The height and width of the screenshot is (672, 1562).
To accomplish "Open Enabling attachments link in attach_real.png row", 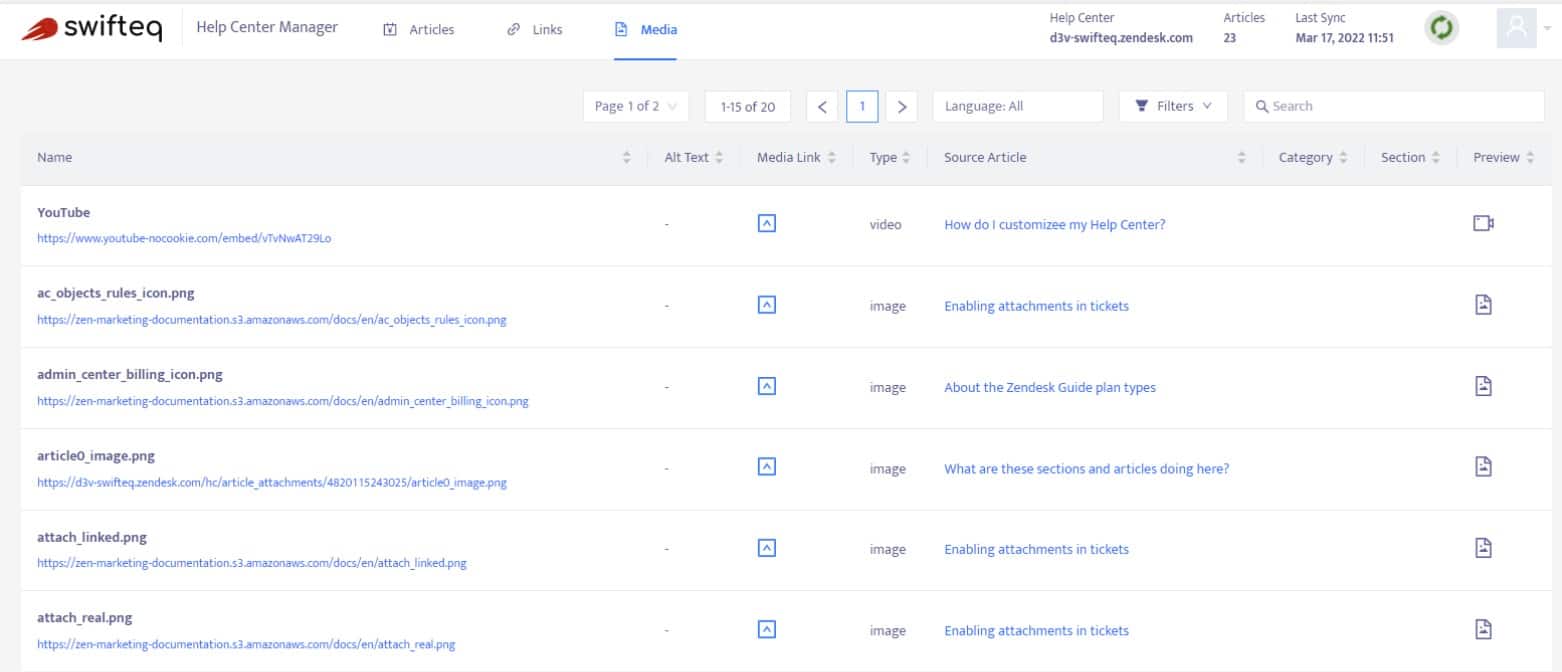I will (1037, 630).
